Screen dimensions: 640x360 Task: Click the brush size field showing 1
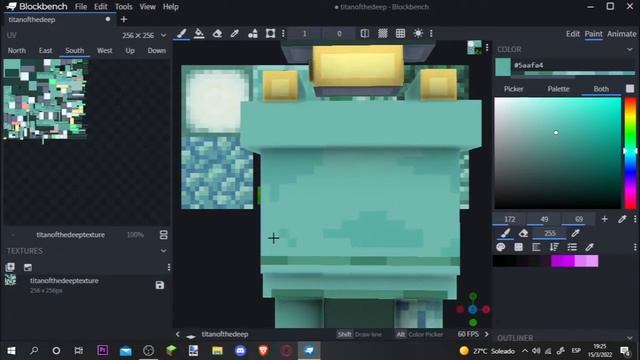tap(304, 34)
